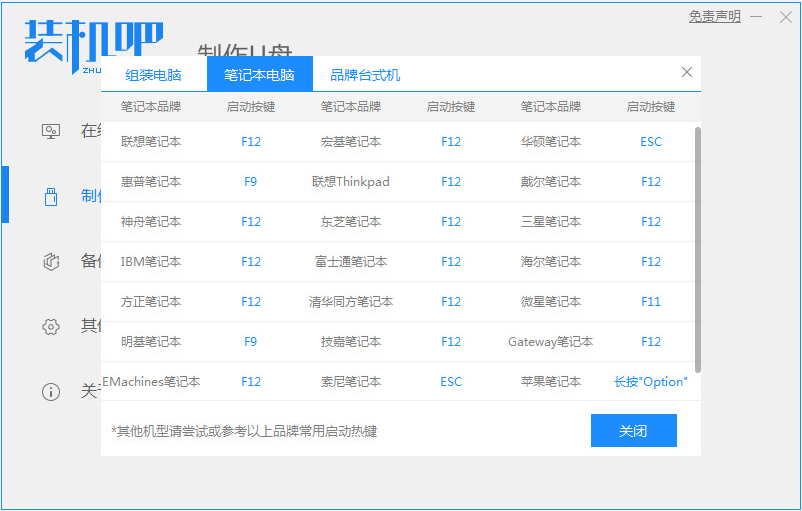Click the online install monitor sidebar icon

[51, 131]
